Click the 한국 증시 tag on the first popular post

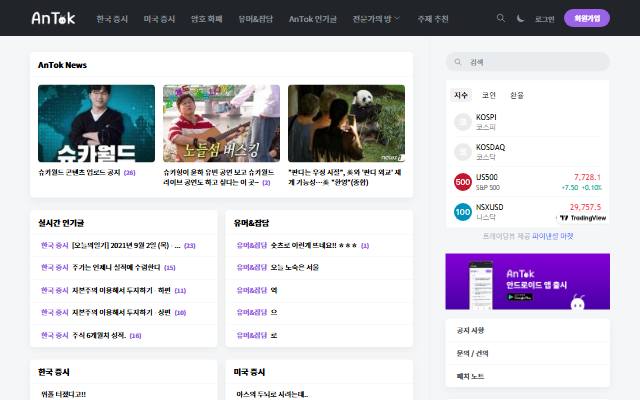coord(55,245)
